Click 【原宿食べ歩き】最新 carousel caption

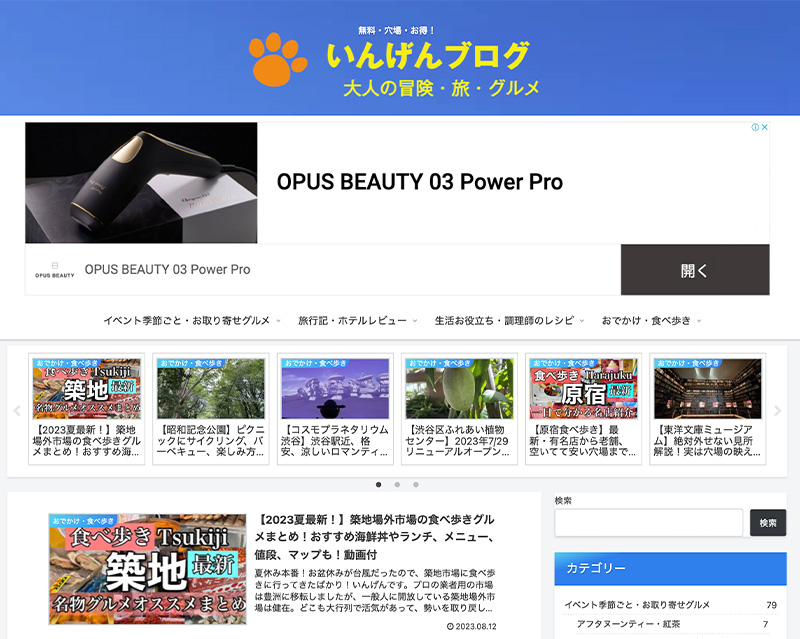pos(583,440)
